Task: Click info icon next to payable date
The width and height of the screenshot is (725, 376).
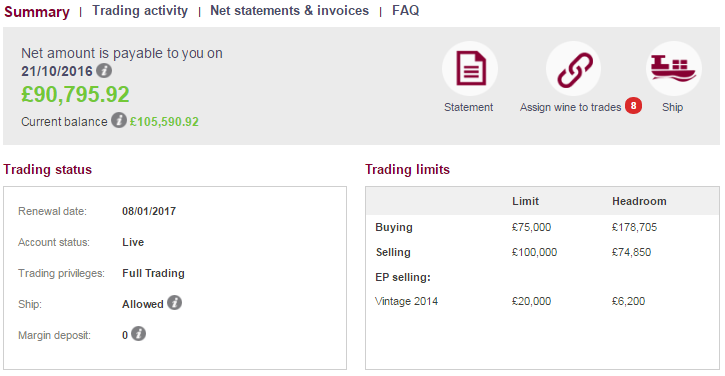Action: (x=104, y=71)
